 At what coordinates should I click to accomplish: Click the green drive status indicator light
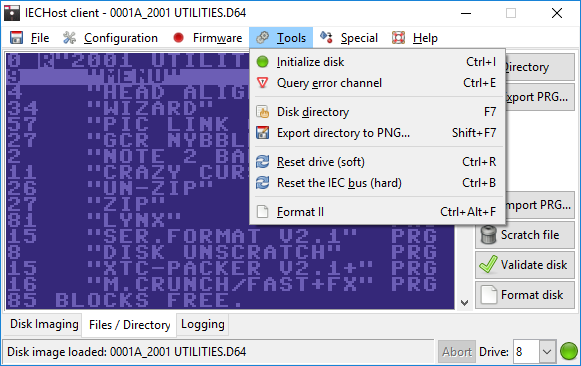pyautogui.click(x=568, y=351)
